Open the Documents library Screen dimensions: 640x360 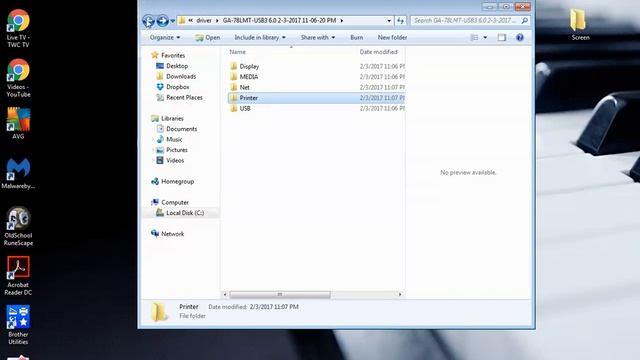(x=181, y=129)
